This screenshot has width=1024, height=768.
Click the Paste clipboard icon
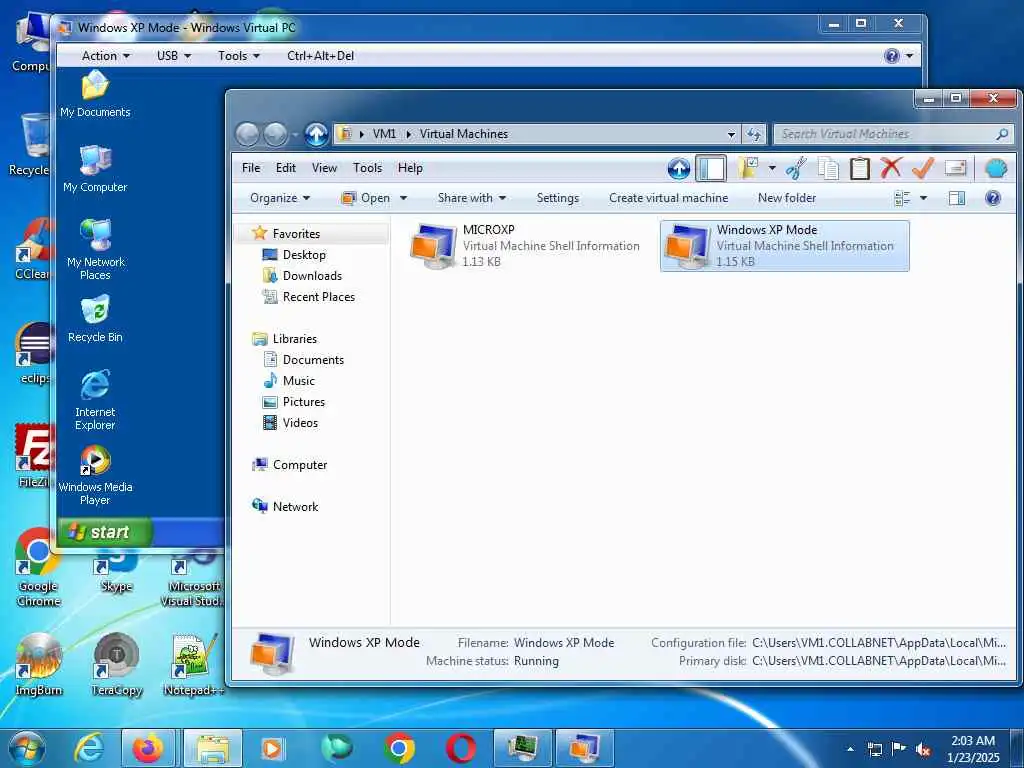pyautogui.click(x=859, y=168)
